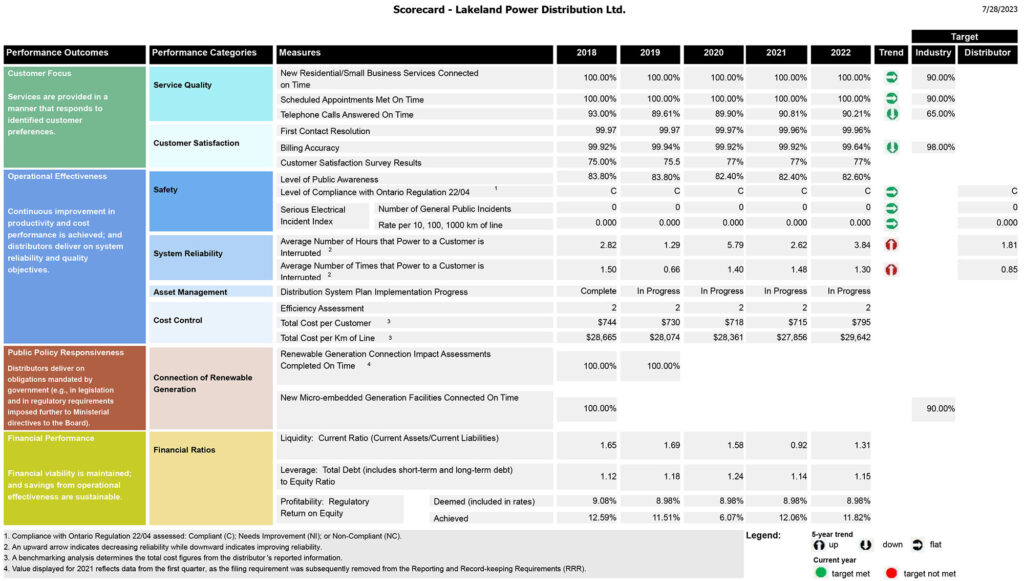Click the Performance Outcomes column header

[x=74, y=54]
